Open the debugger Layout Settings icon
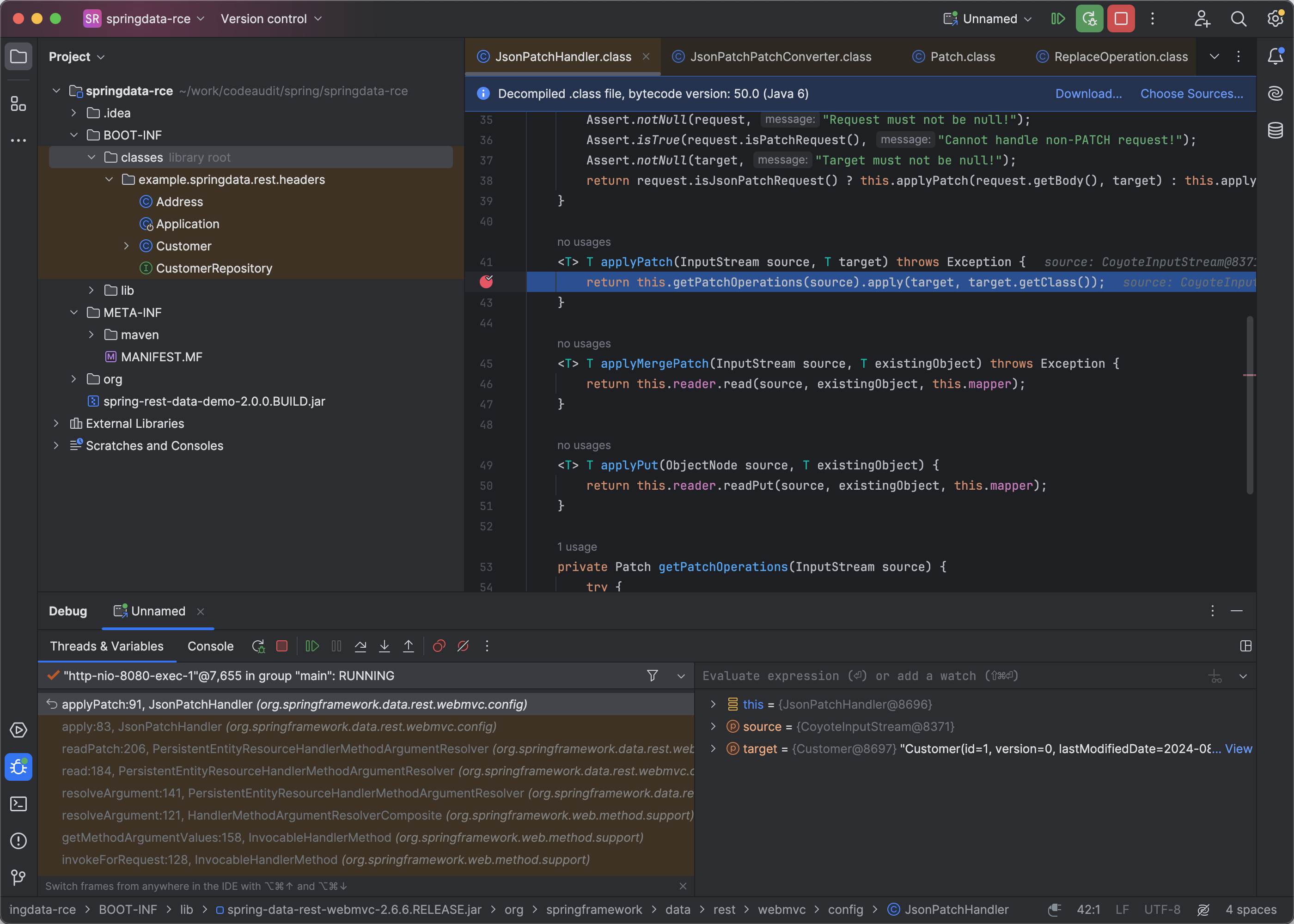Image resolution: width=1294 pixels, height=924 pixels. 1245,646
